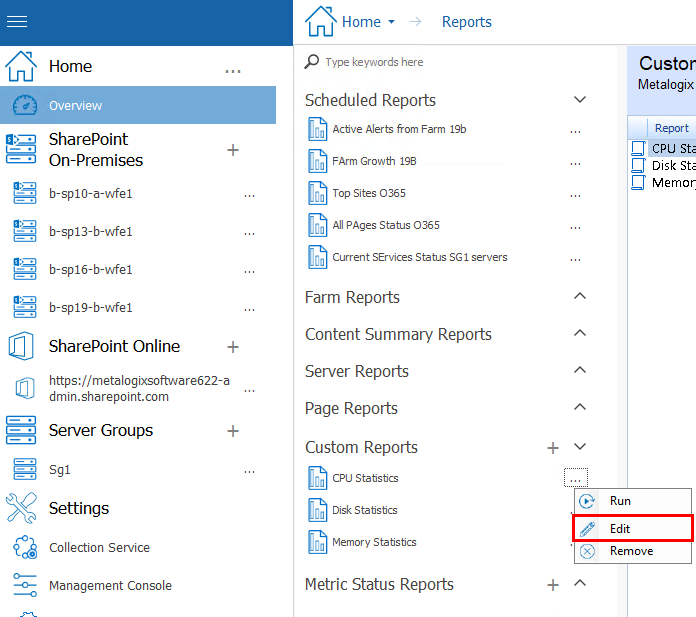Viewport: 696px width, 617px height.
Task: Click the hamburger menu icon
Action: (x=17, y=22)
